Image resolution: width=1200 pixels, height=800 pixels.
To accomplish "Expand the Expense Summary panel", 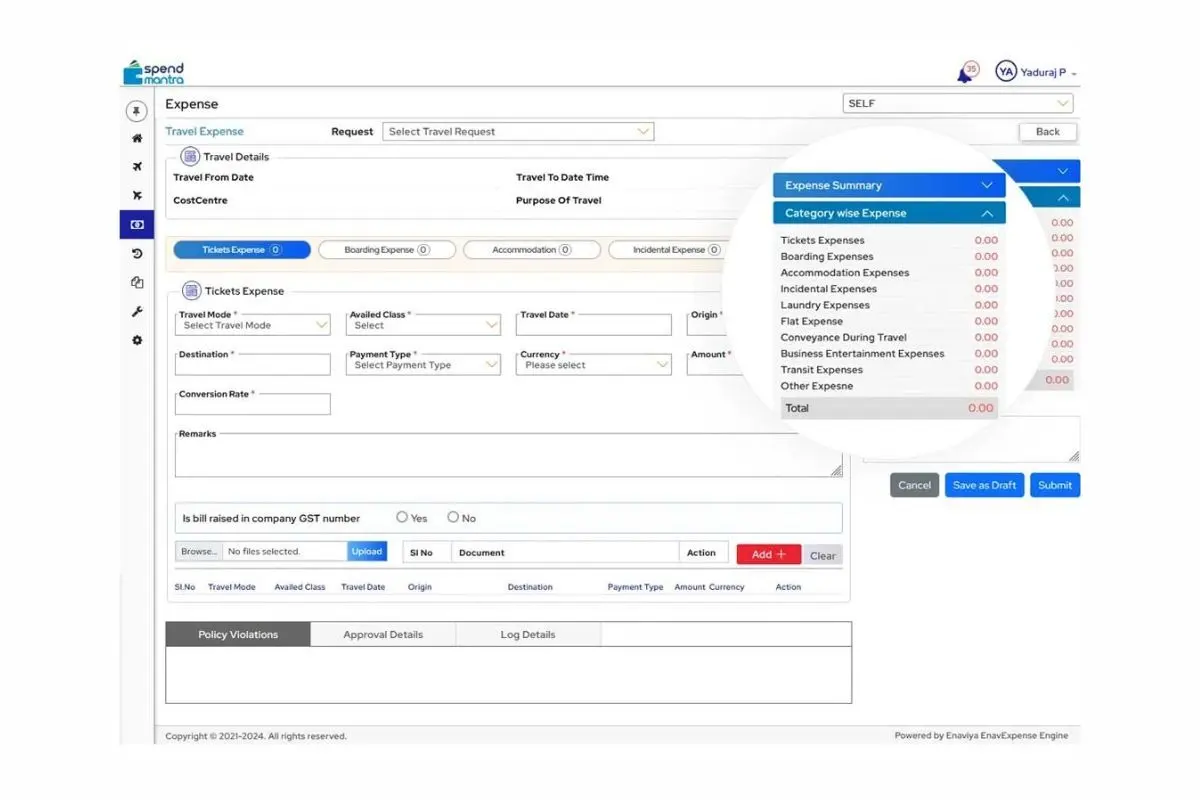I will click(889, 185).
